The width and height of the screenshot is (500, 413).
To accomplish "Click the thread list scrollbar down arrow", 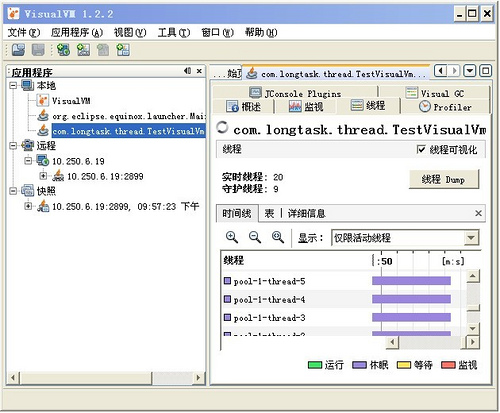I will point(473,328).
